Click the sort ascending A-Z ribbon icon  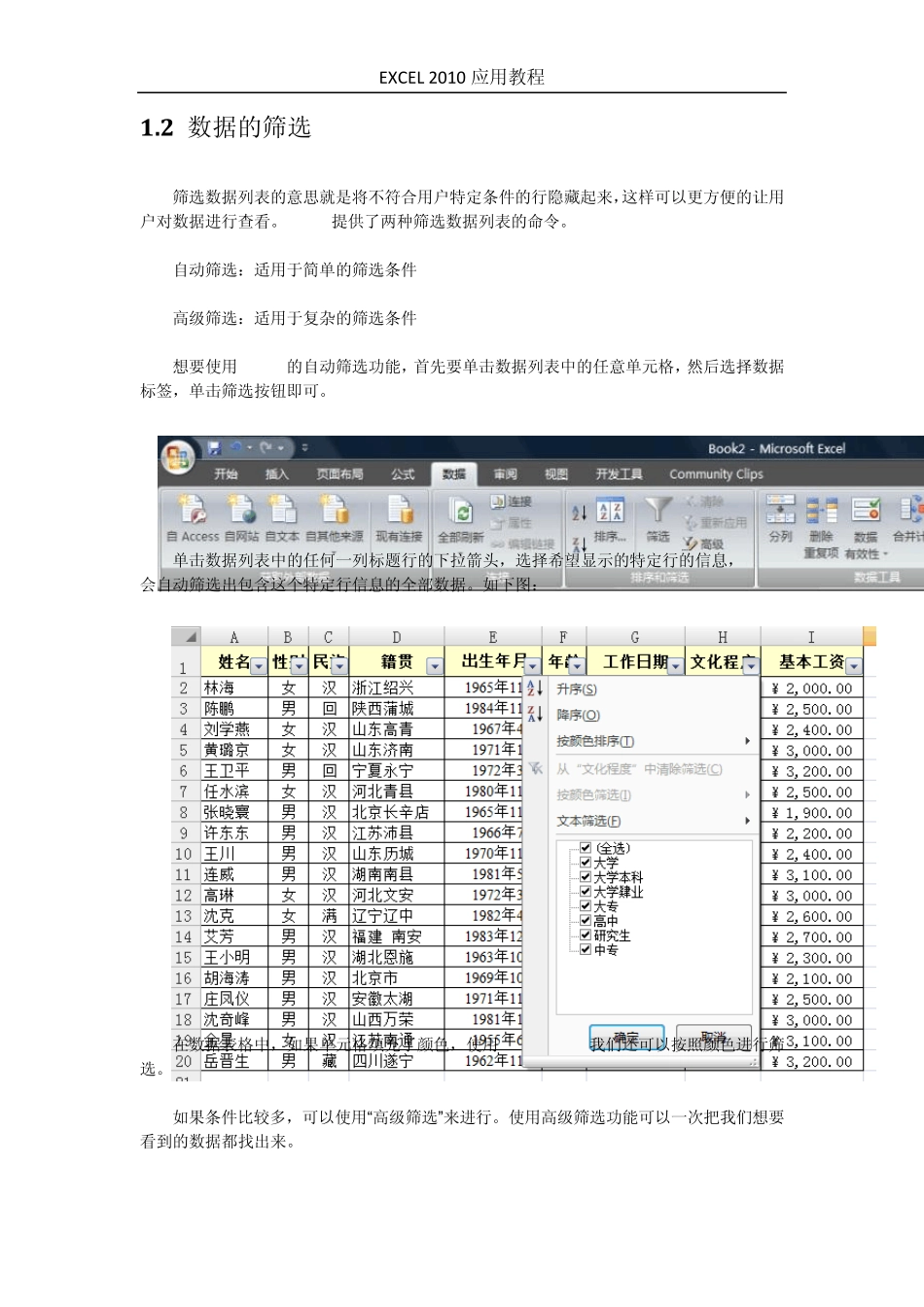coord(579,512)
